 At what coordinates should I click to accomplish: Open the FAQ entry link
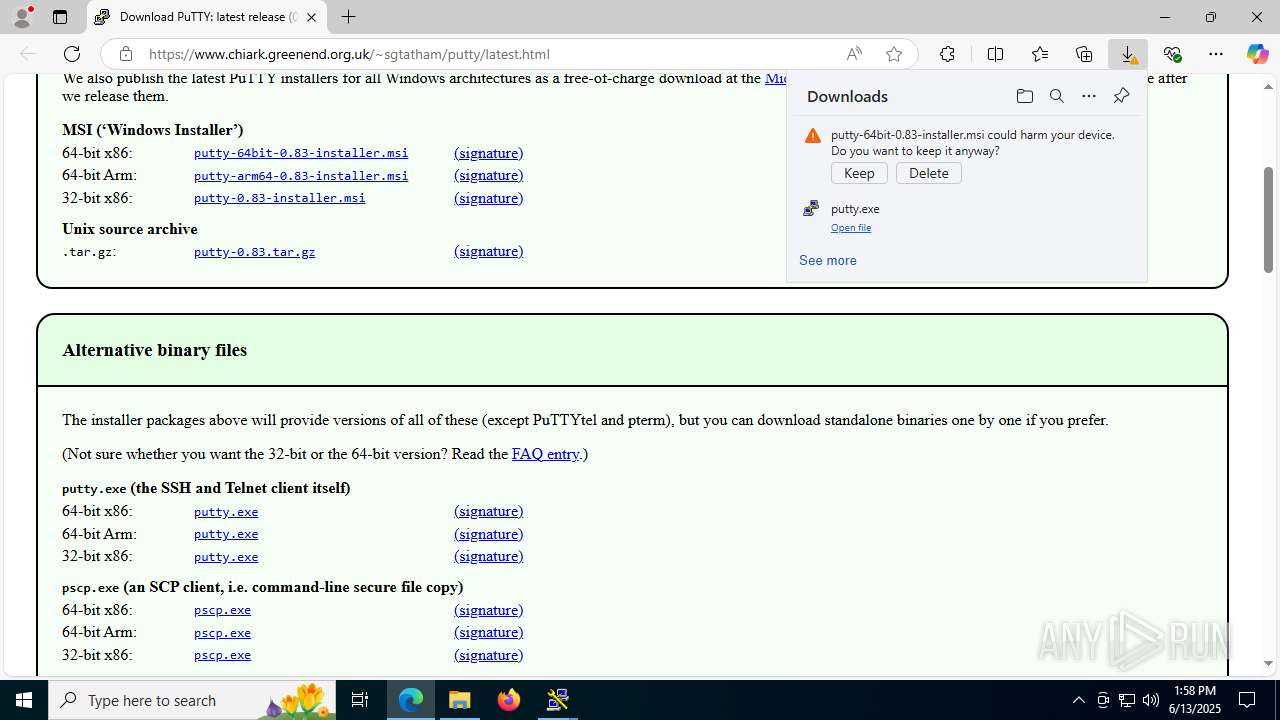545,454
